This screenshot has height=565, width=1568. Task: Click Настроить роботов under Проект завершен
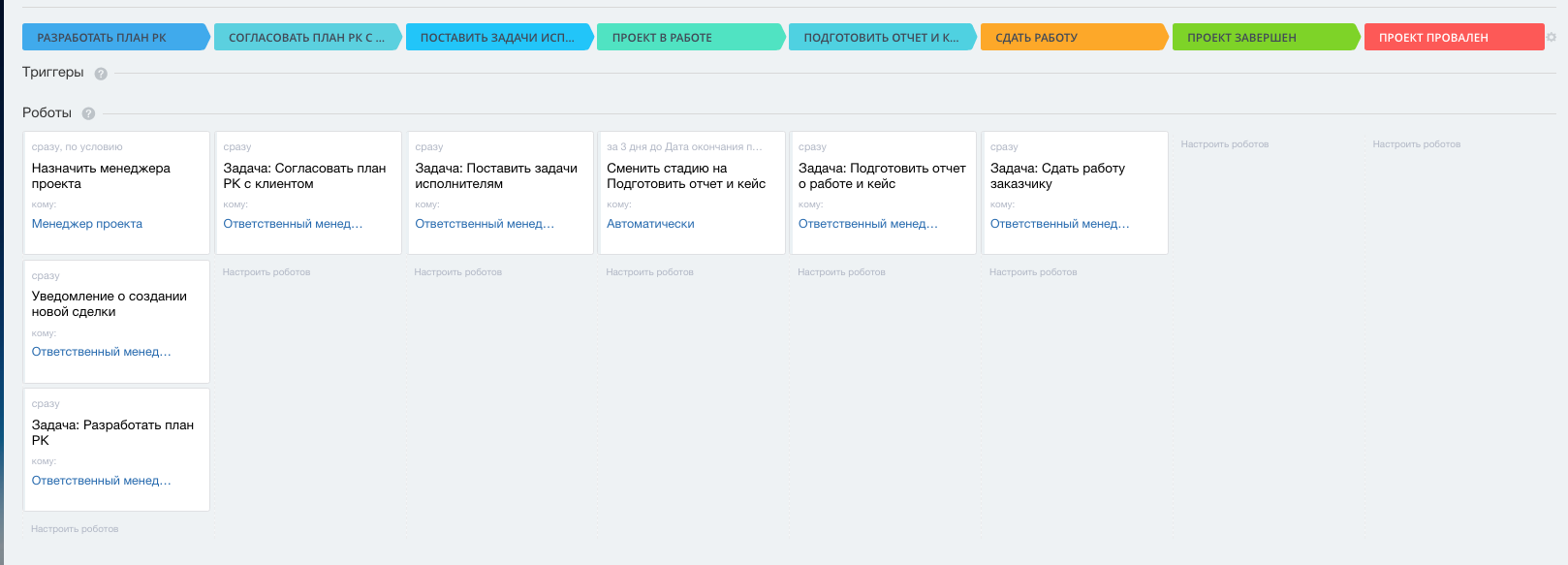click(x=1224, y=144)
